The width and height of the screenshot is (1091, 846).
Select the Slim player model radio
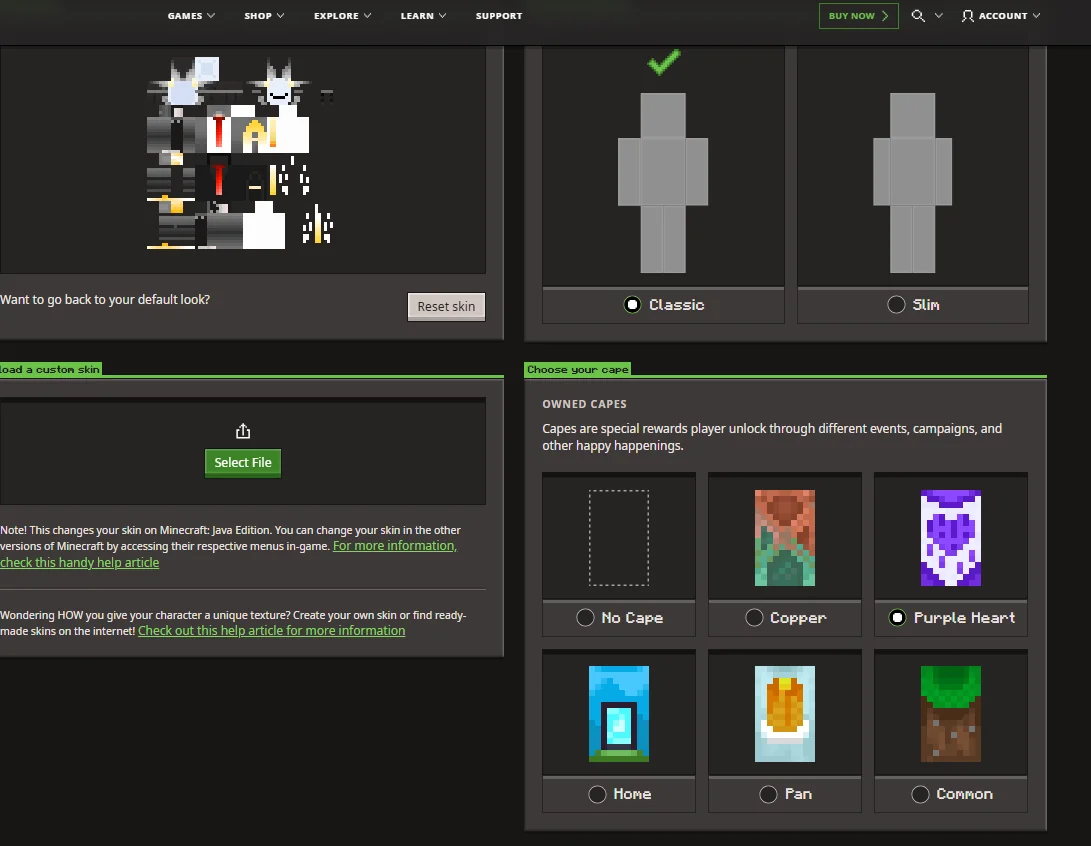(896, 305)
